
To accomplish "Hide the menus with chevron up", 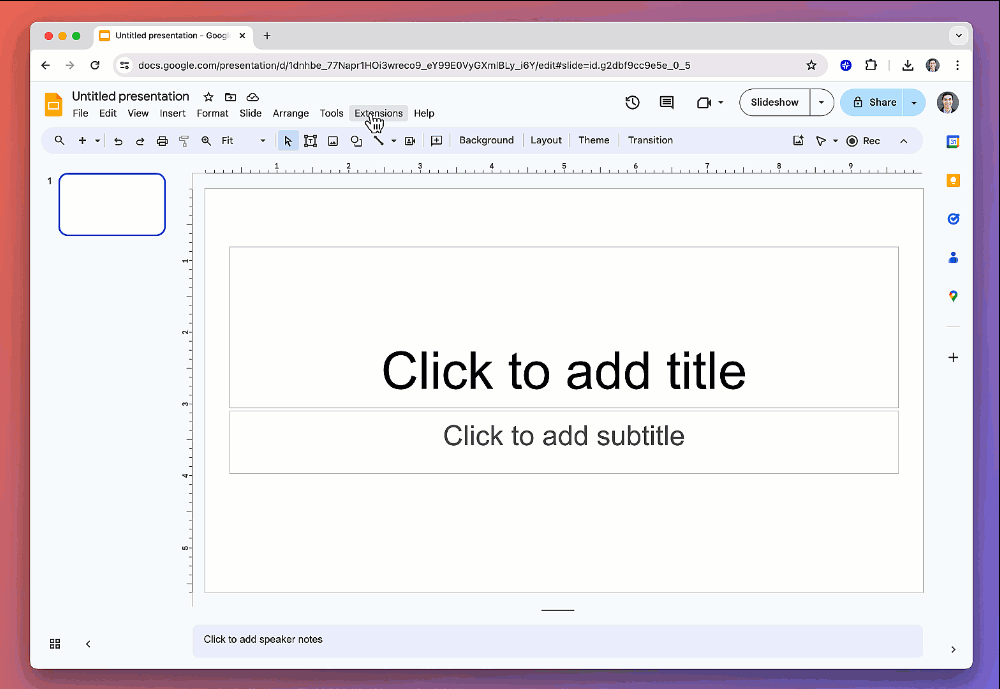I will tap(904, 141).
